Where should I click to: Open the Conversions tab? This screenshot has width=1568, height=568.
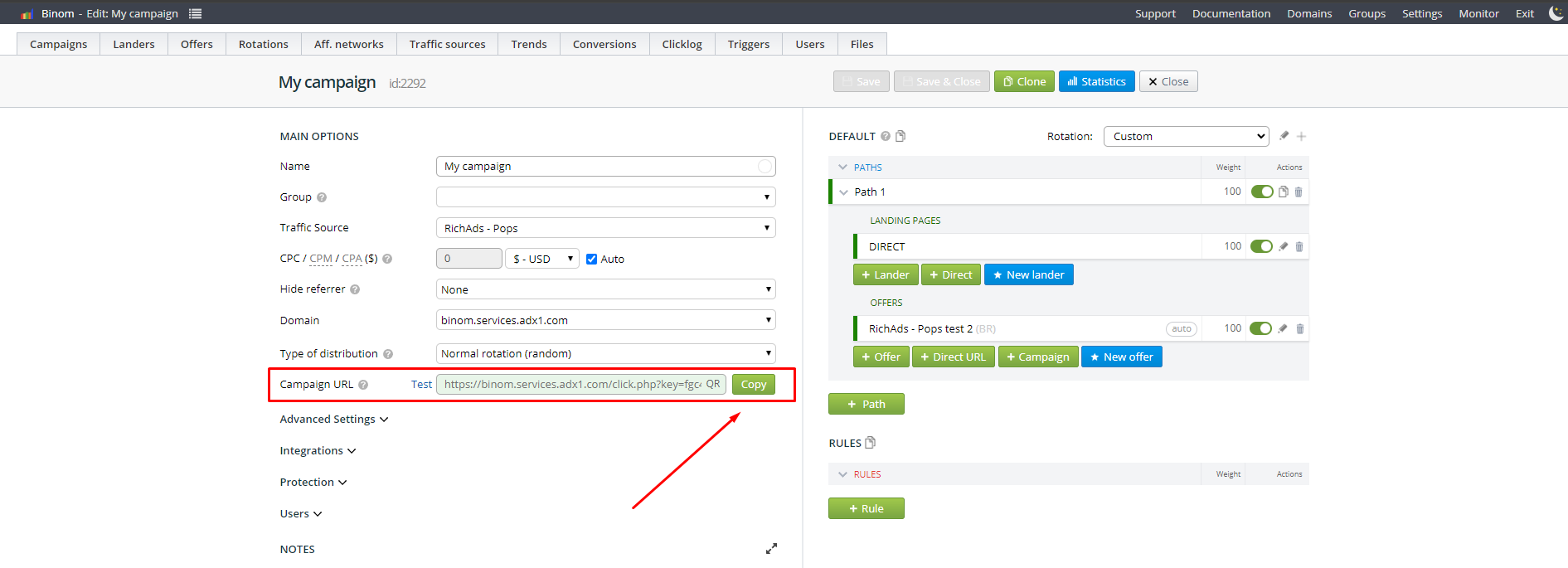coord(604,44)
